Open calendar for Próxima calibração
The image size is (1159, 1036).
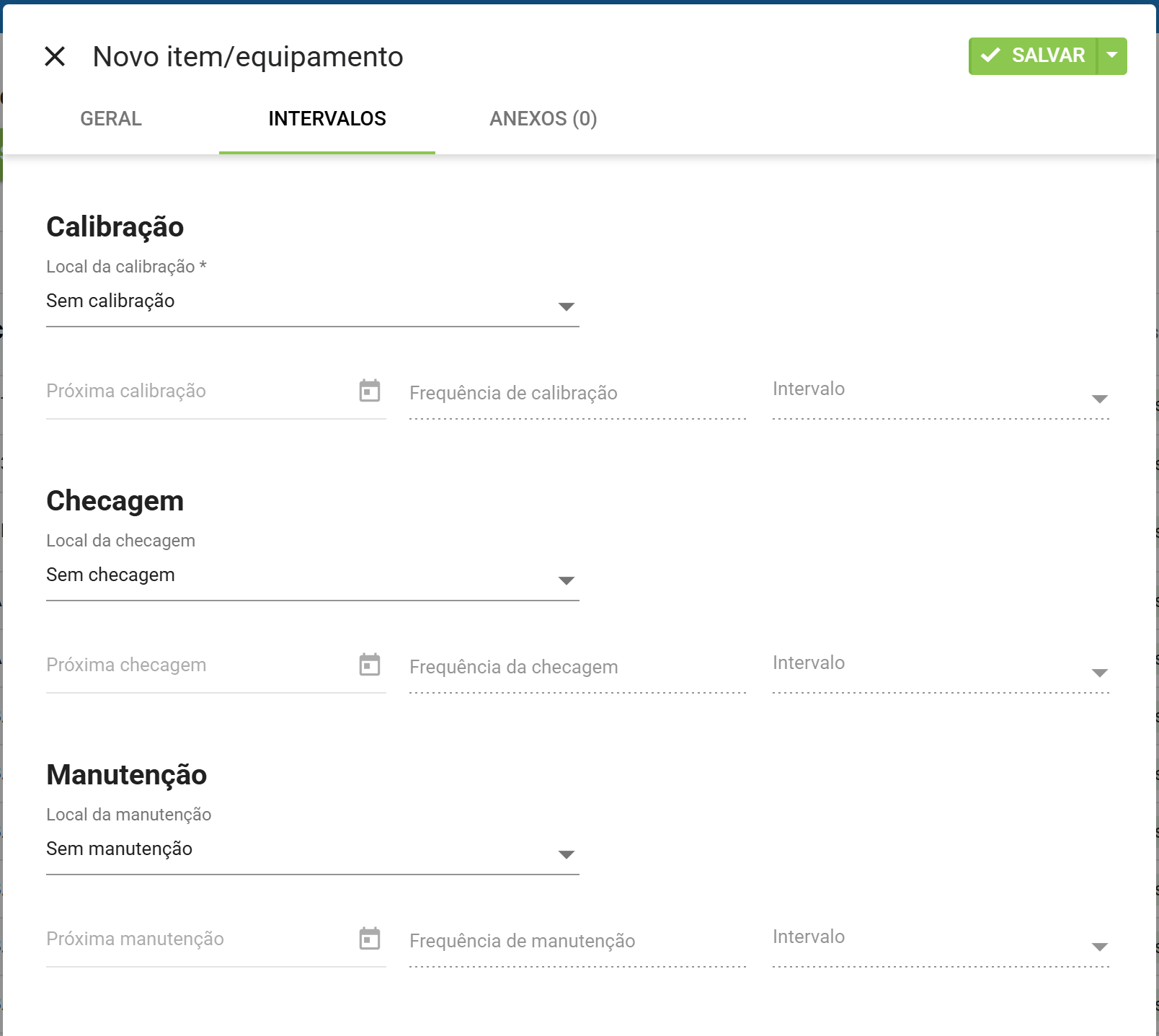(x=370, y=391)
